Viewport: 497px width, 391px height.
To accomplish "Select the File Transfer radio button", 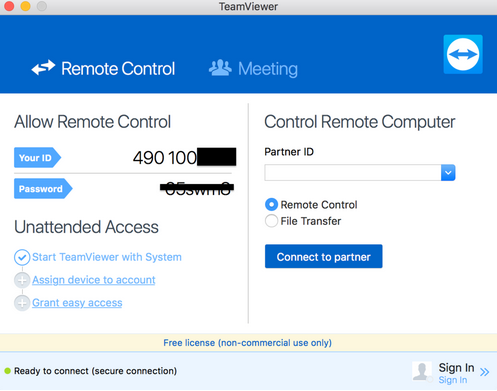I will [x=271, y=221].
